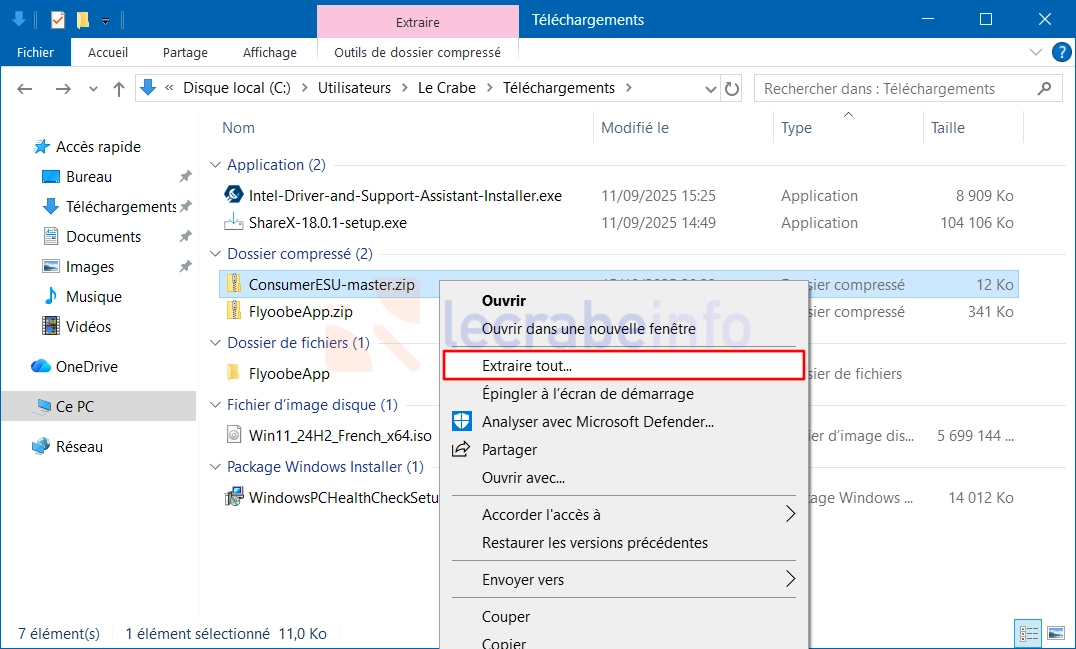The width and height of the screenshot is (1076, 649).
Task: Open the Fichier menu
Action: pos(36,52)
